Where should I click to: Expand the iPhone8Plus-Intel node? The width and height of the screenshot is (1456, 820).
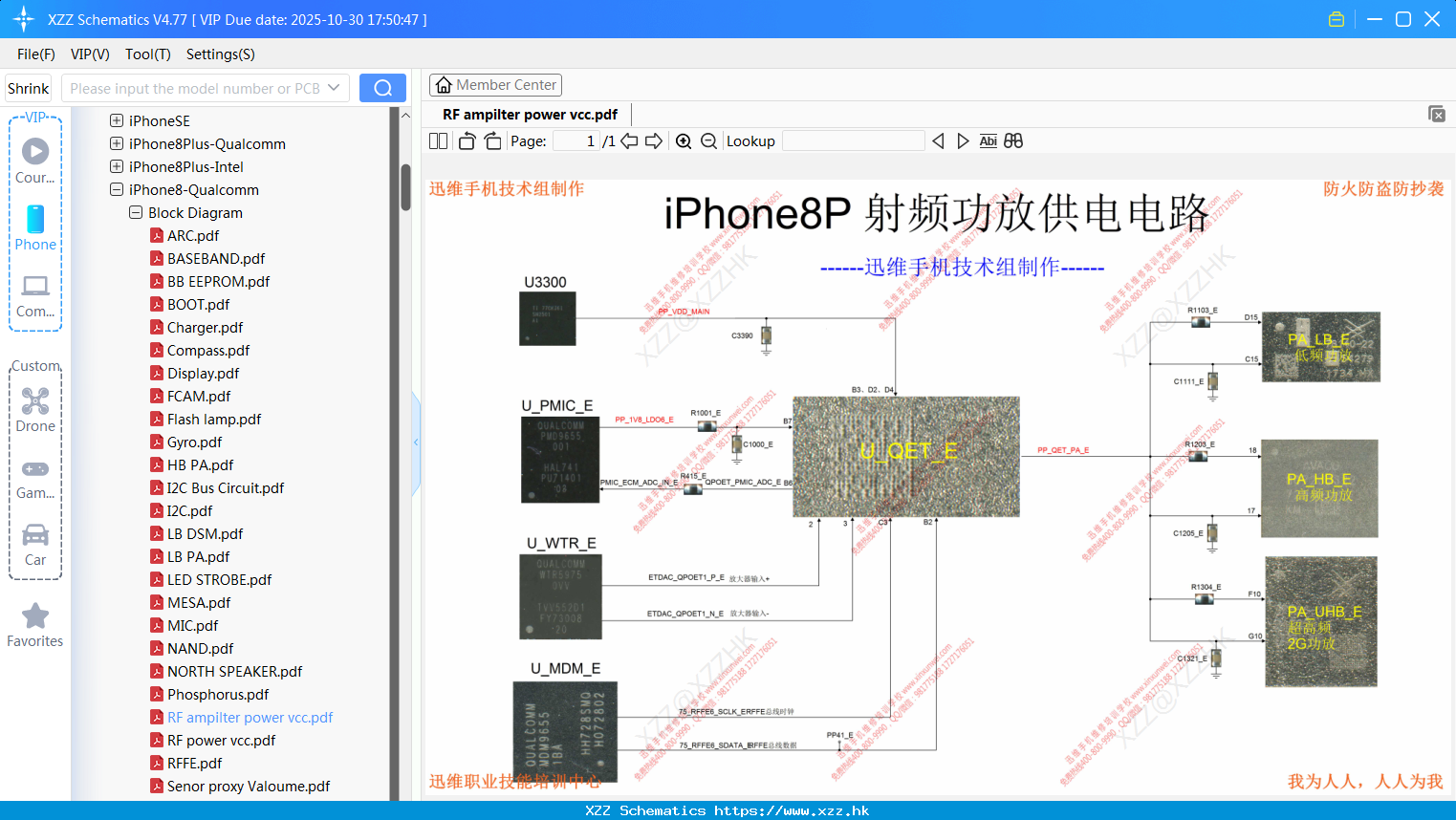(117, 166)
